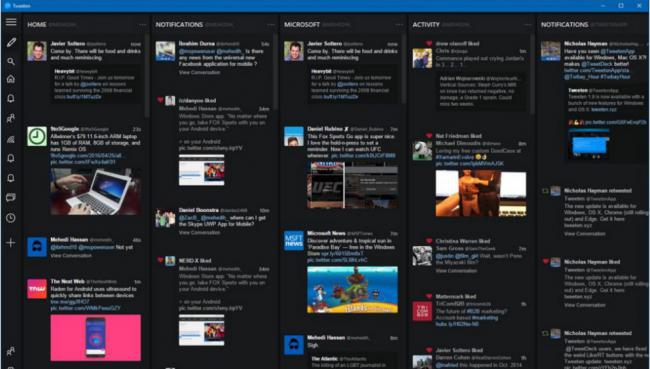Viewport: 650px width, 369px height.
Task: Open the TriComB2B red avatar in Activity
Action: click(422, 311)
